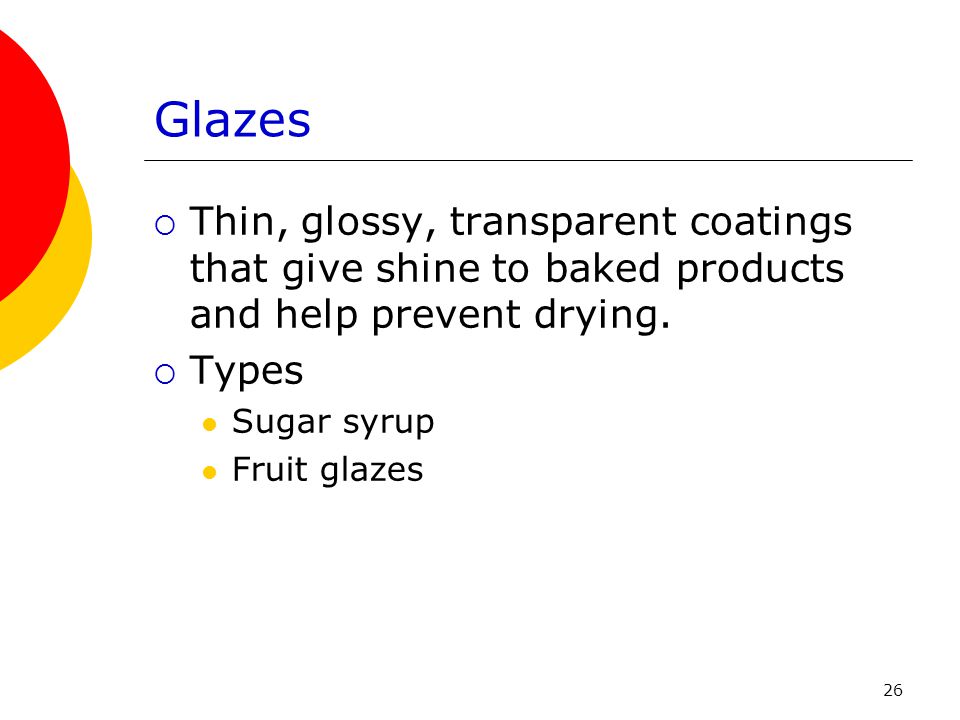Viewport: 960px width, 720px height.
Task: Click the word "Types"
Action: point(246,371)
